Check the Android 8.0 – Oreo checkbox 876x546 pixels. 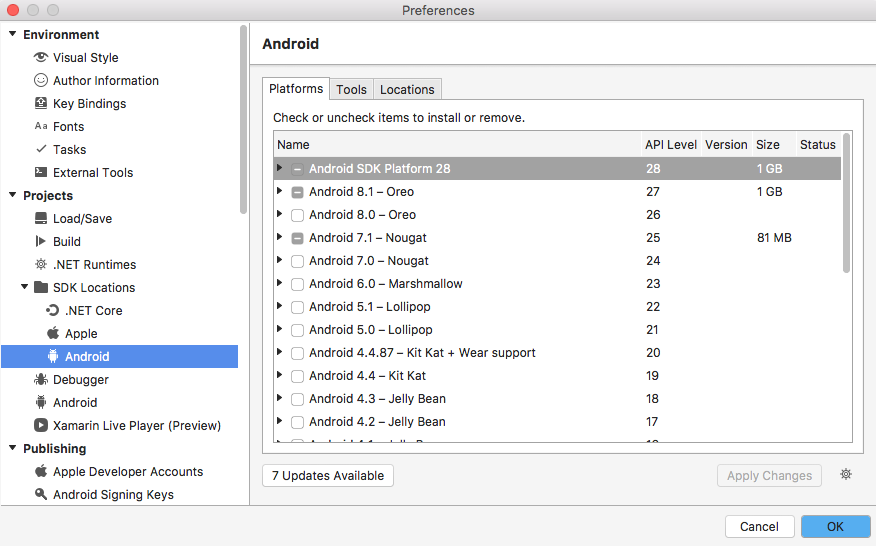pos(297,215)
